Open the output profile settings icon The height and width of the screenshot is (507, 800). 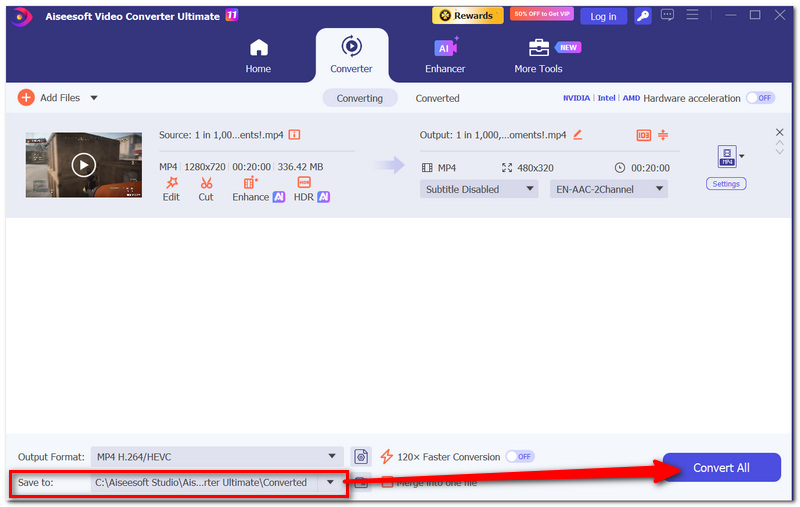(x=361, y=457)
